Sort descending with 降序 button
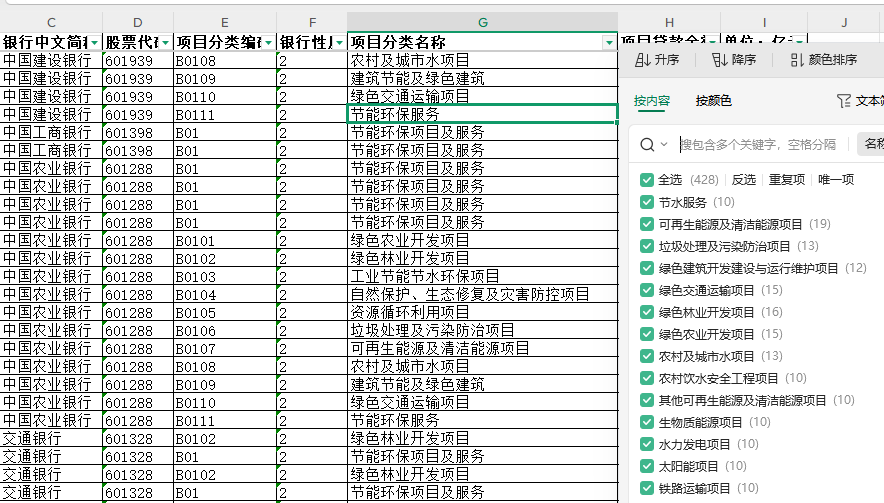 [x=733, y=60]
